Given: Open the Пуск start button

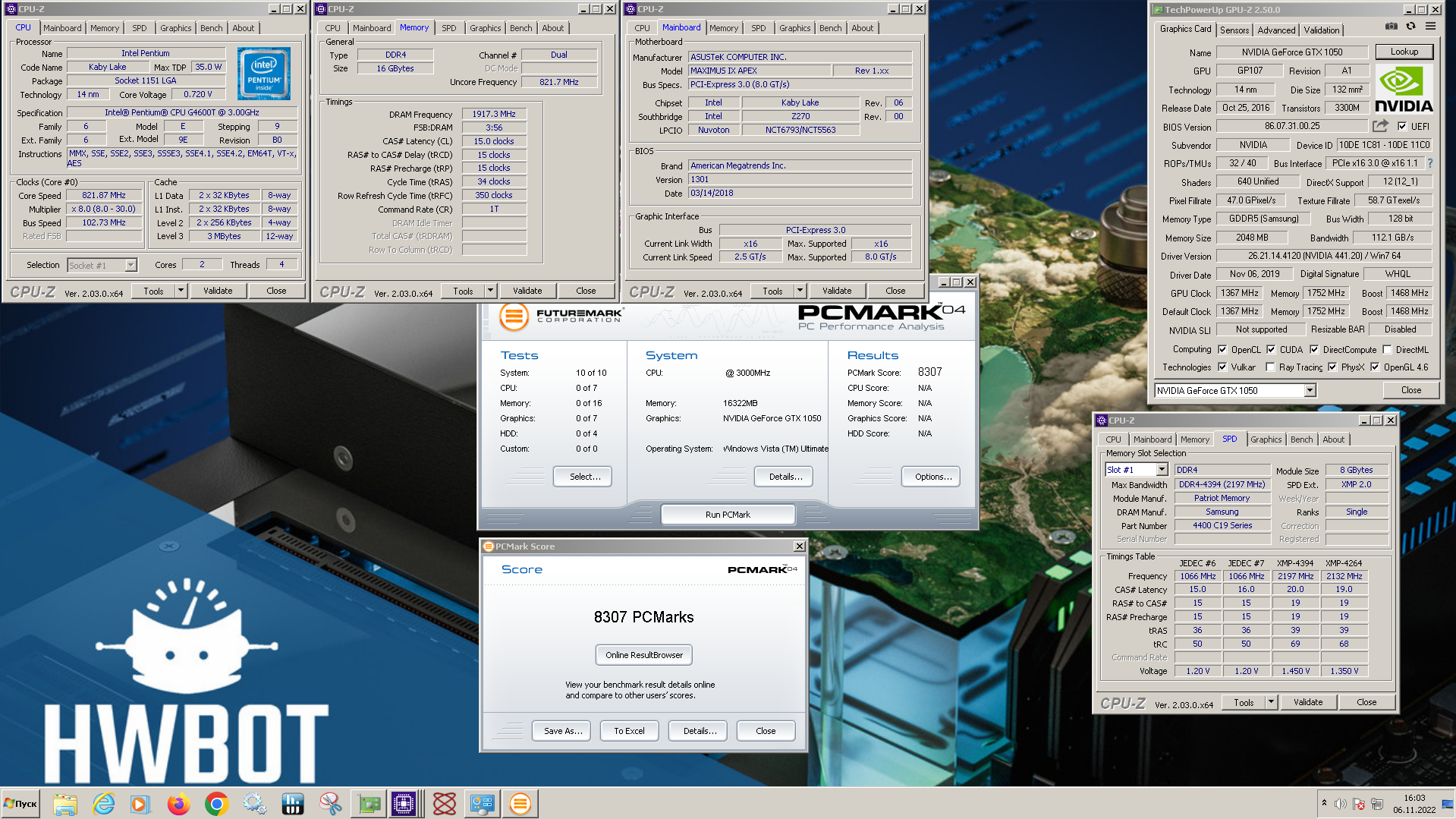Looking at the screenshot, I should [21, 804].
